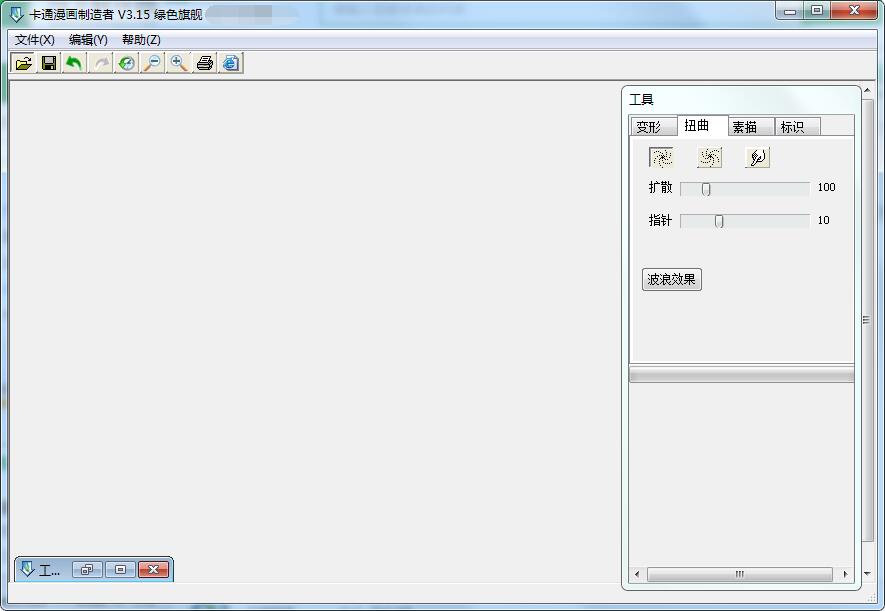885x611 pixels.
Task: Open the 帮助(Z) menu
Action: [x=141, y=40]
